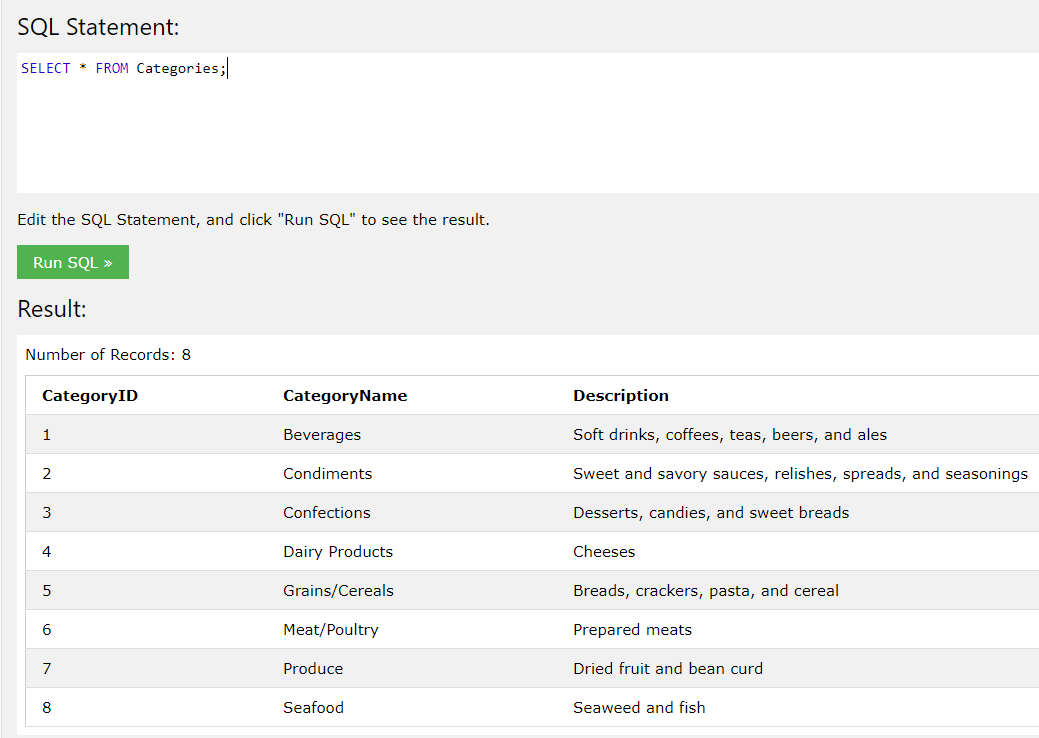The image size is (1039, 738).
Task: Click the 'Number of Records: 8' text
Action: 108,355
